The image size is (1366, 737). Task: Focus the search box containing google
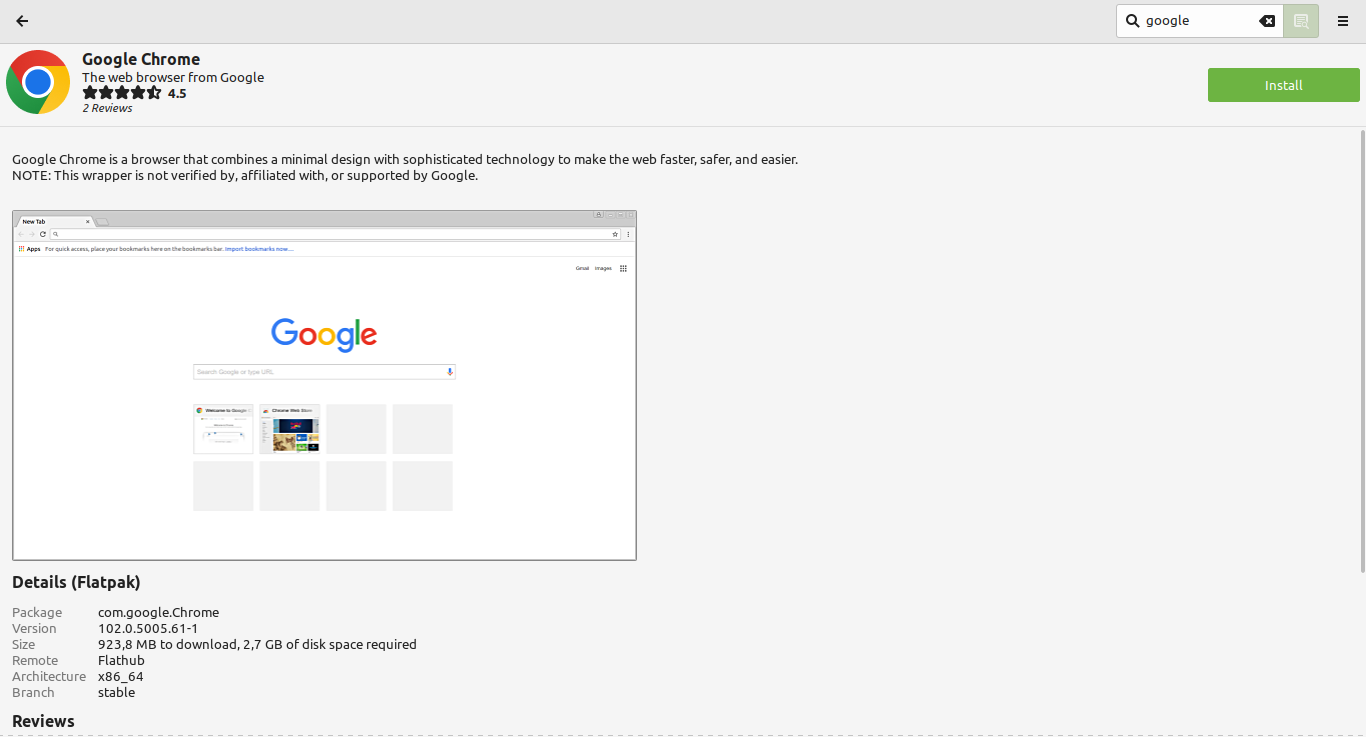pyautogui.click(x=1199, y=21)
